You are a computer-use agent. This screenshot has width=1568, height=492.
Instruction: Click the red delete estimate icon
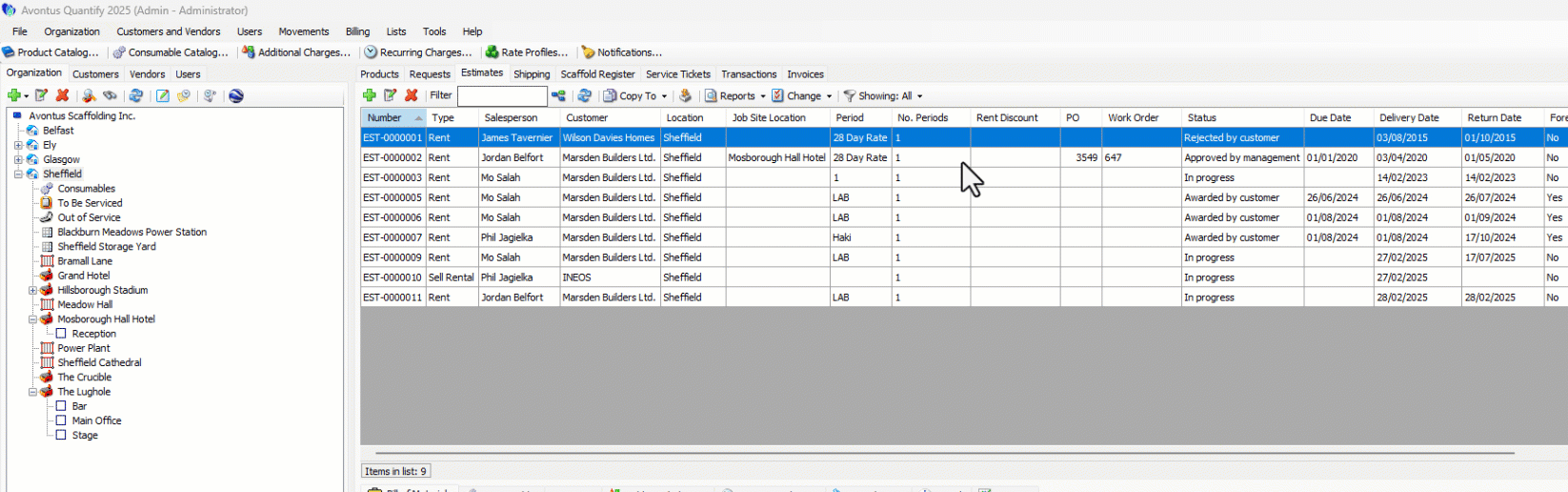click(x=412, y=95)
